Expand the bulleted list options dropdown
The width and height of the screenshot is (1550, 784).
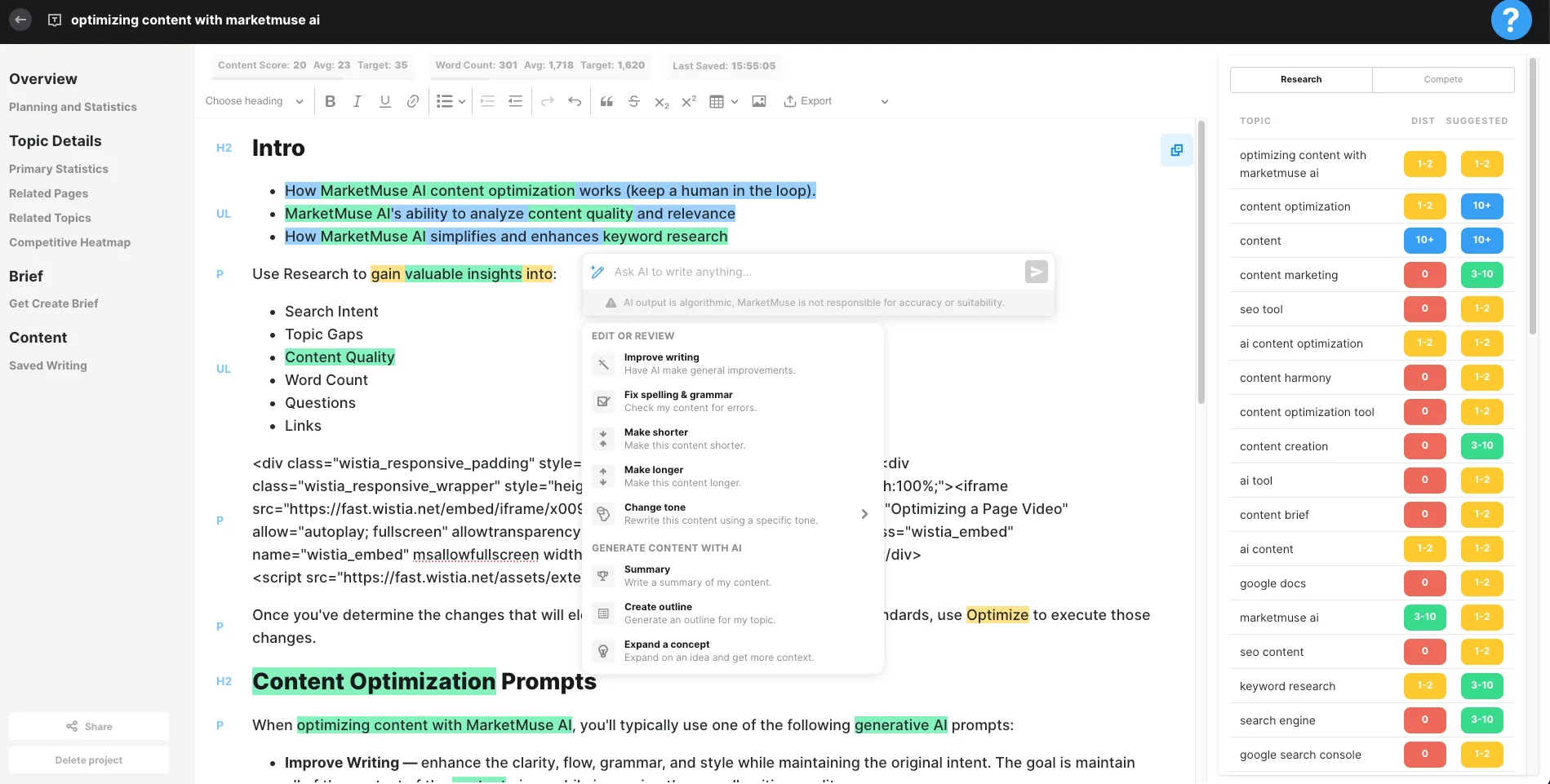[461, 102]
